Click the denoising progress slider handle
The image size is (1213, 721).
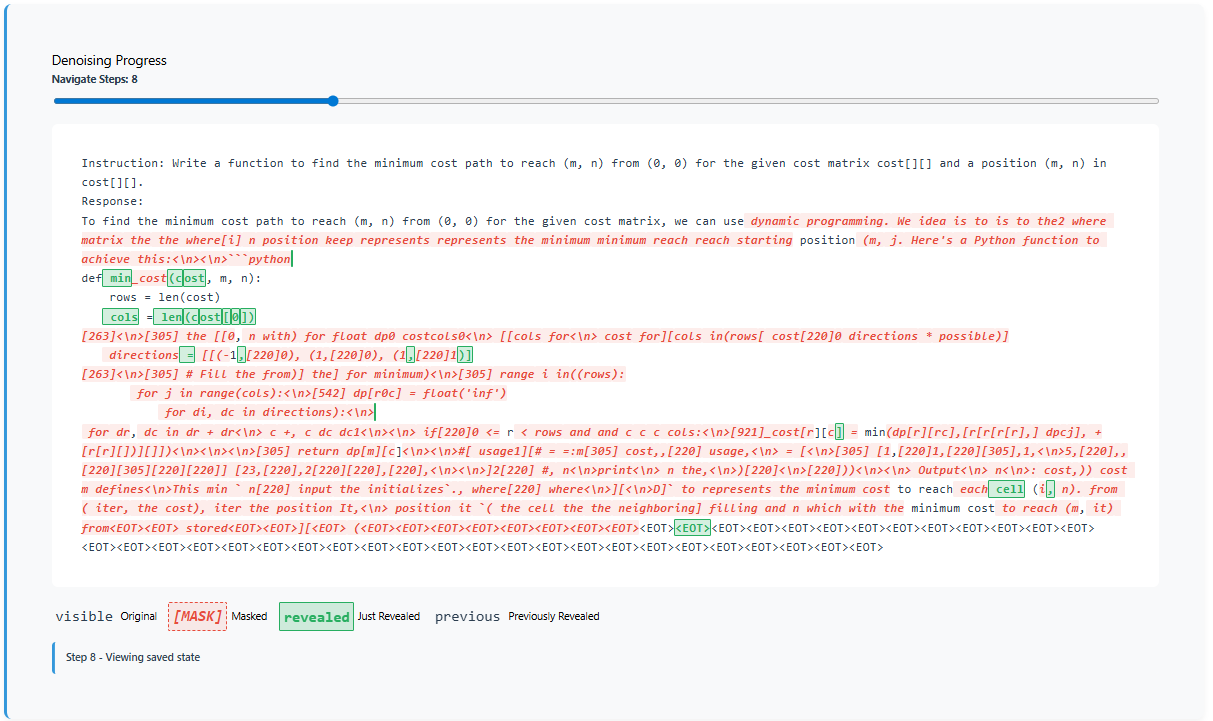(x=333, y=101)
